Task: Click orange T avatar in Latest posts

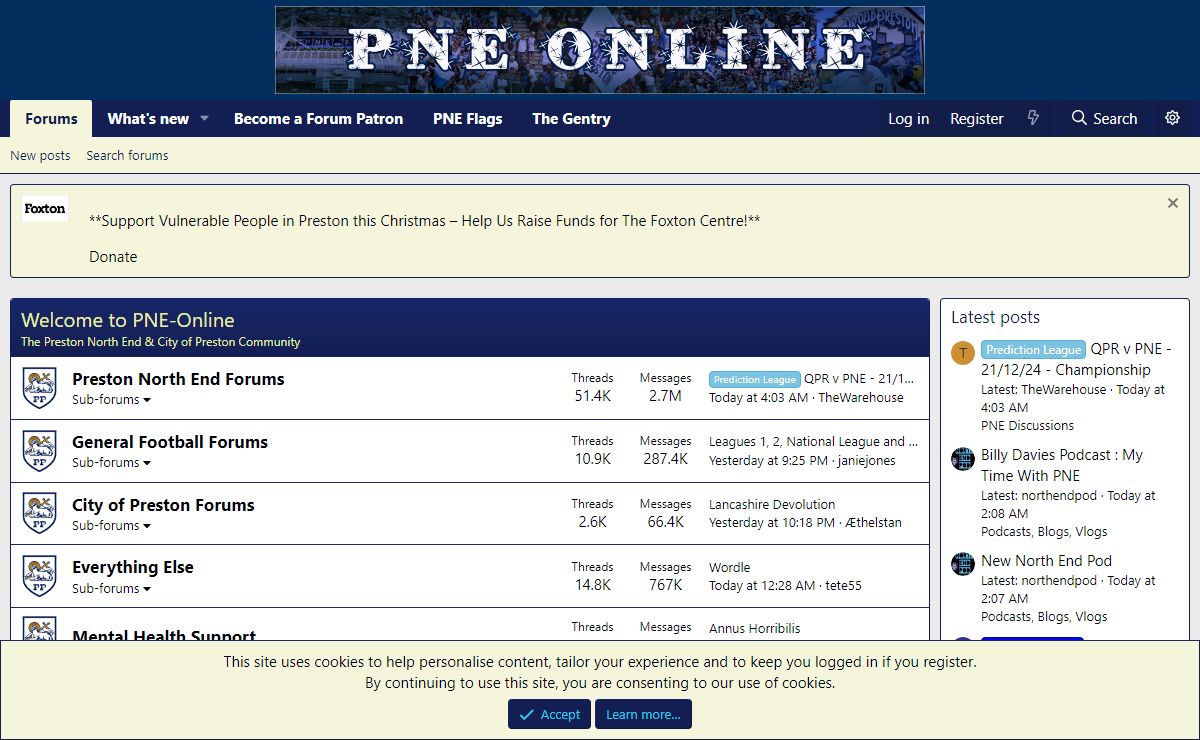Action: click(x=963, y=352)
